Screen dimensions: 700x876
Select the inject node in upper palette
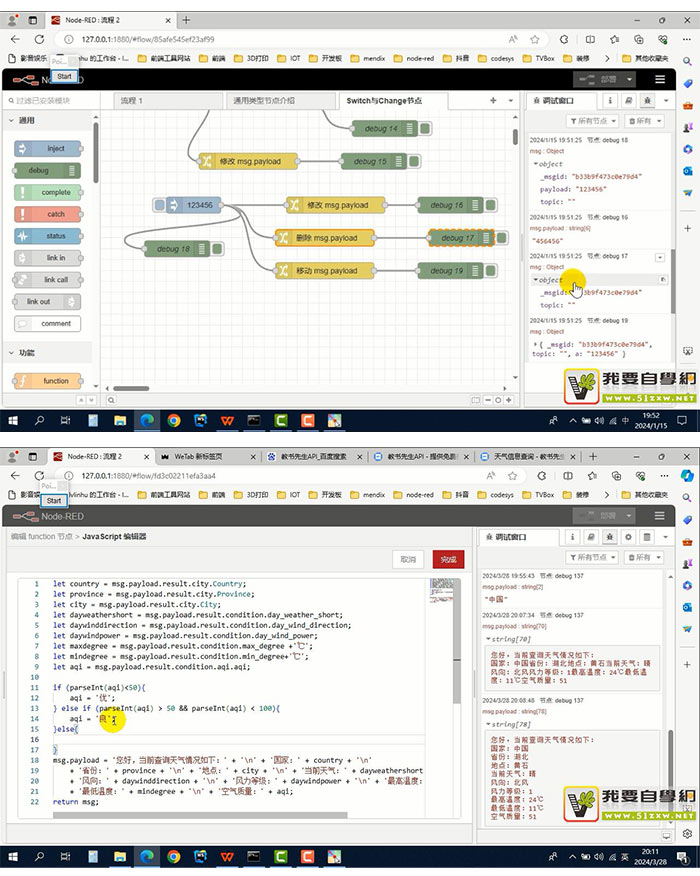pos(48,149)
